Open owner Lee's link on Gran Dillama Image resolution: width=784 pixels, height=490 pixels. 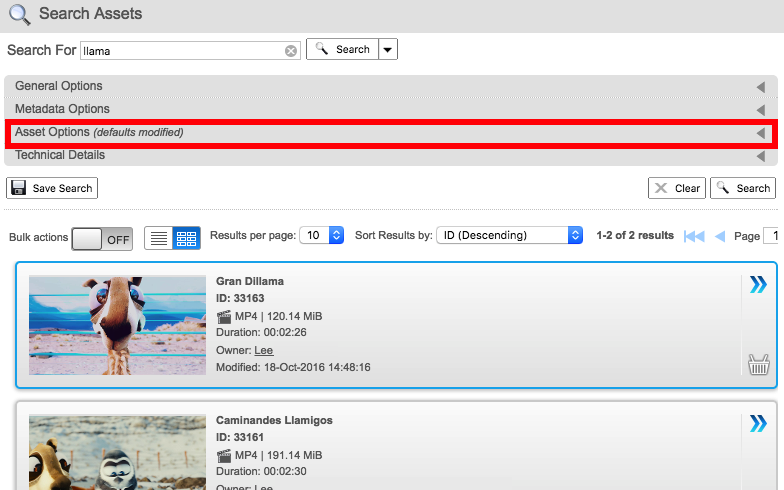tap(263, 351)
